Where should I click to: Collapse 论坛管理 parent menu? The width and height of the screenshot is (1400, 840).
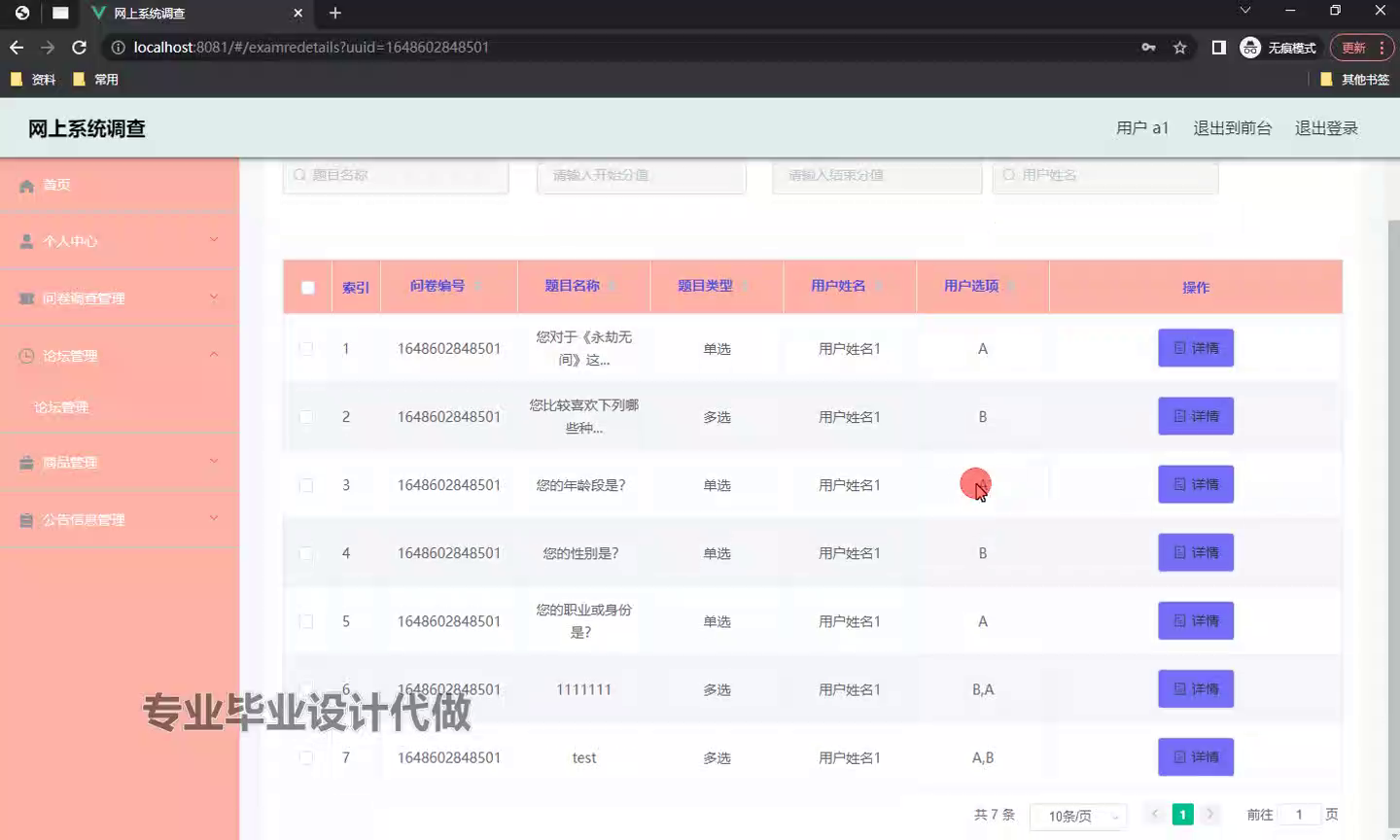120,356
